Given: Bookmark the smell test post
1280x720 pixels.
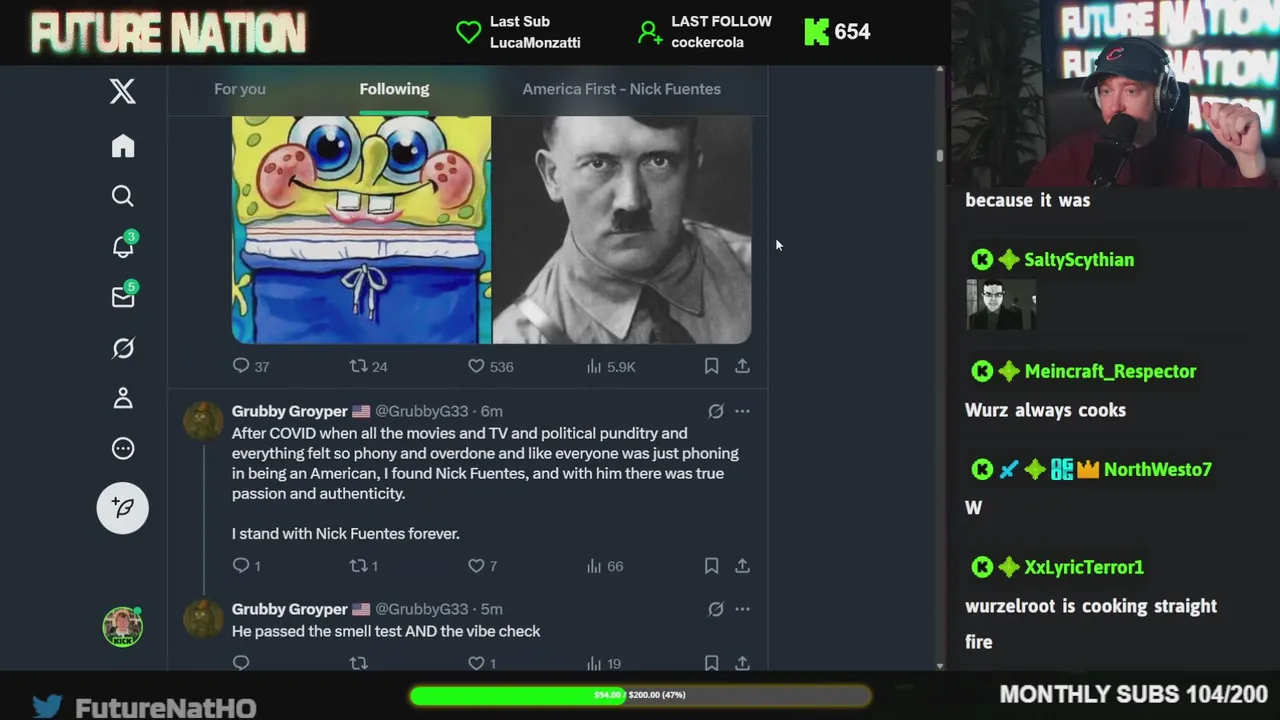Looking at the screenshot, I should pyautogui.click(x=711, y=663).
